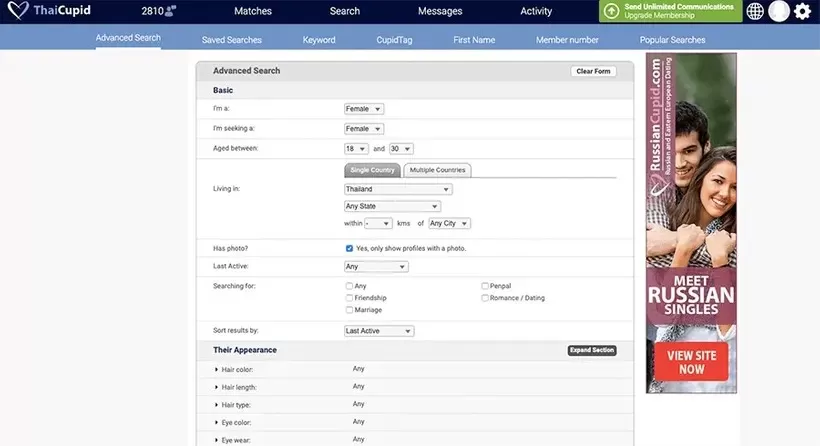Switch to Member number tab
The width and height of the screenshot is (820, 446).
[567, 40]
